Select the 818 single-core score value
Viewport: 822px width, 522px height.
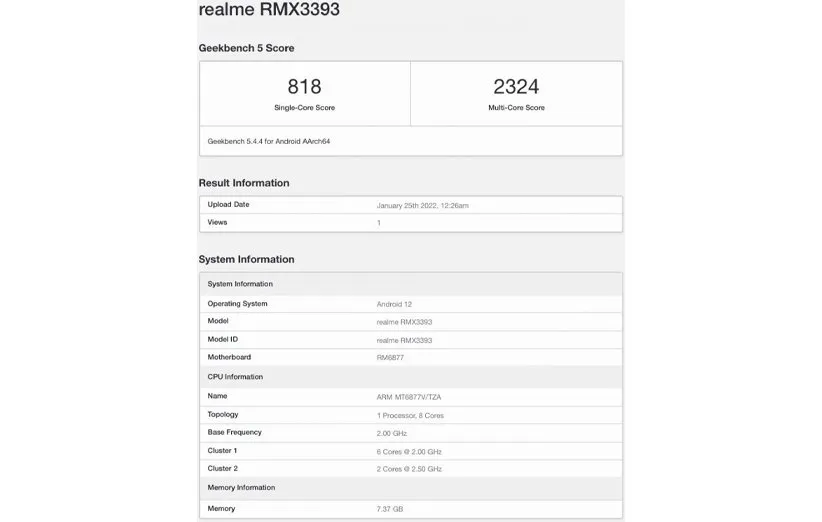[304, 86]
